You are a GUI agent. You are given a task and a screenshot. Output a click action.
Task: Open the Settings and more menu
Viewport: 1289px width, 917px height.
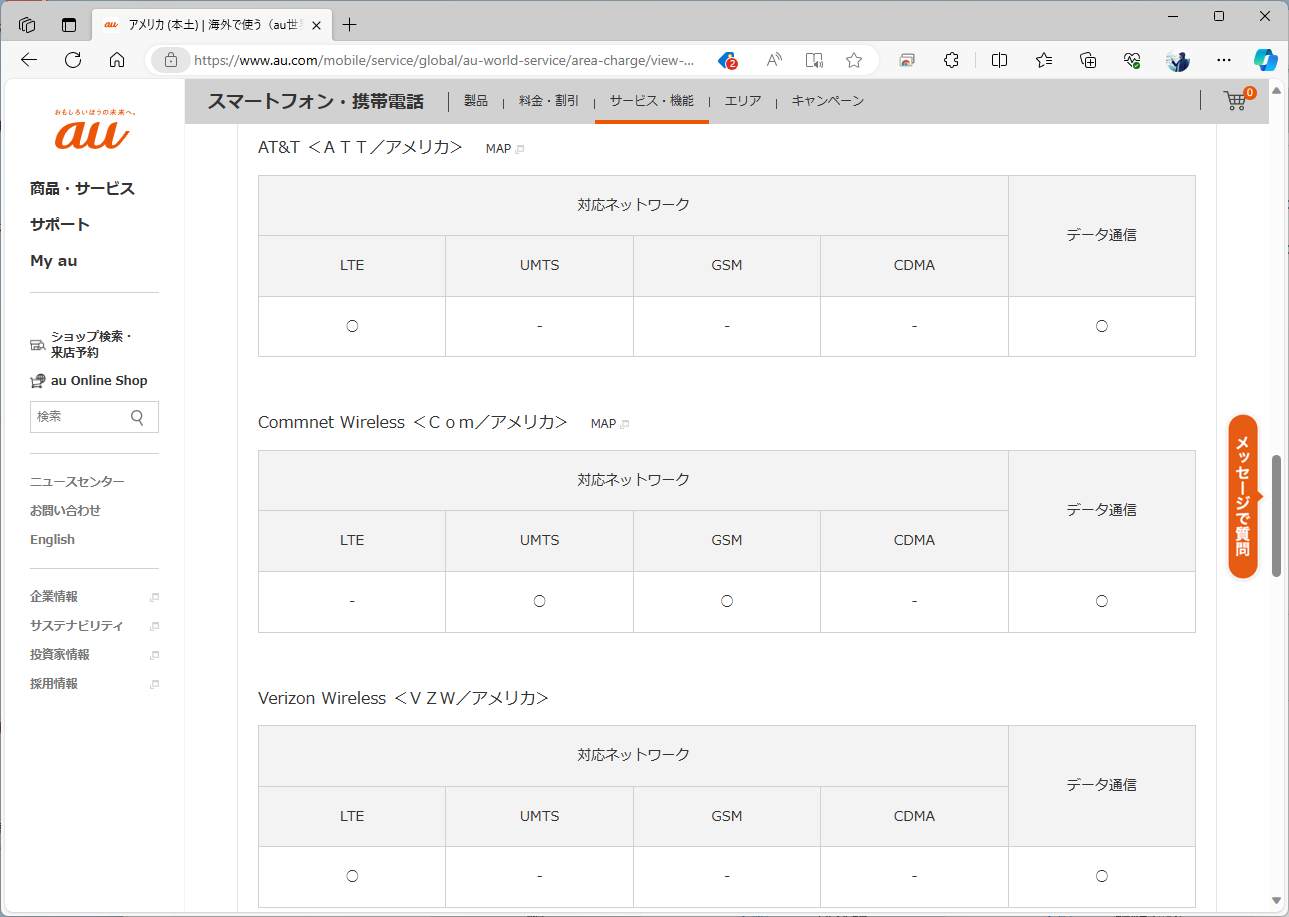1223,60
